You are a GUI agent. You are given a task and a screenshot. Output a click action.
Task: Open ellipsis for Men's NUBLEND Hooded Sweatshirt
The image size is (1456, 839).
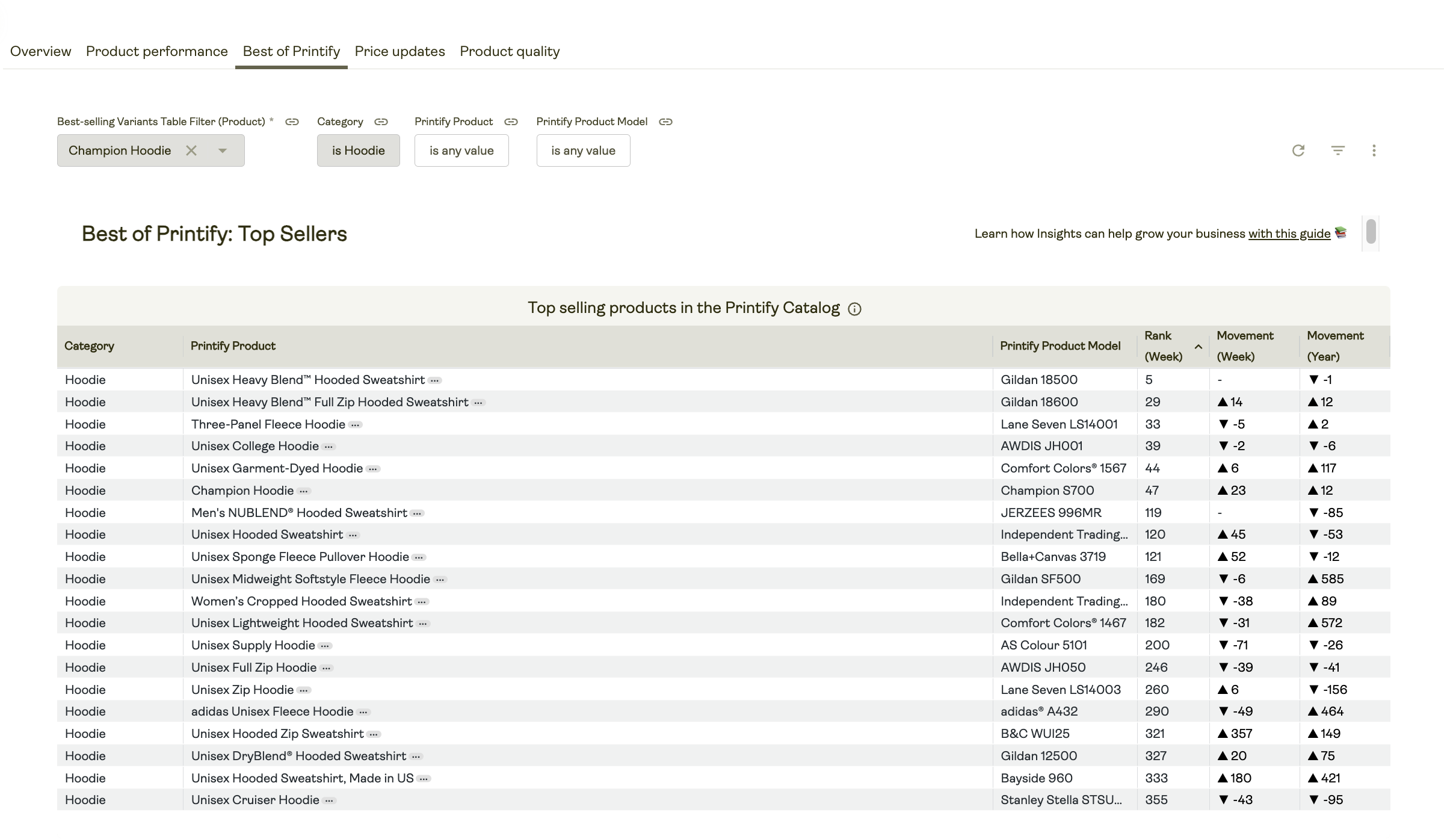(x=417, y=513)
